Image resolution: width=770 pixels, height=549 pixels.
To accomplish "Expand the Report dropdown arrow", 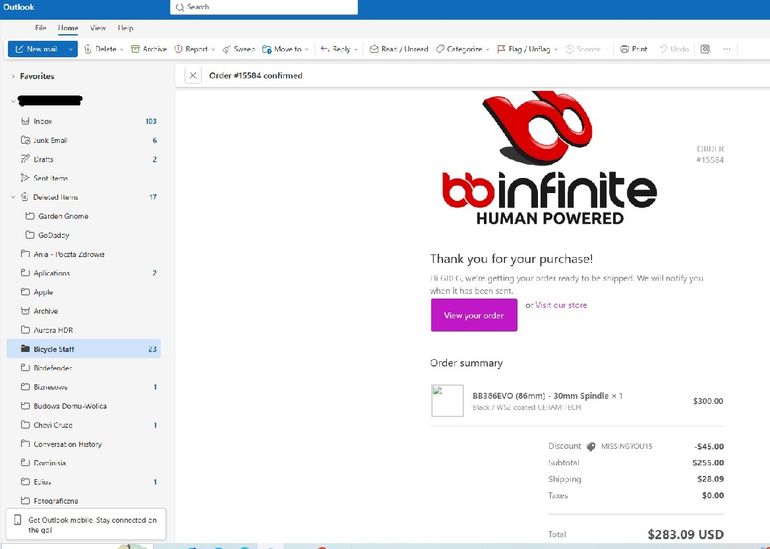I will (x=213, y=49).
